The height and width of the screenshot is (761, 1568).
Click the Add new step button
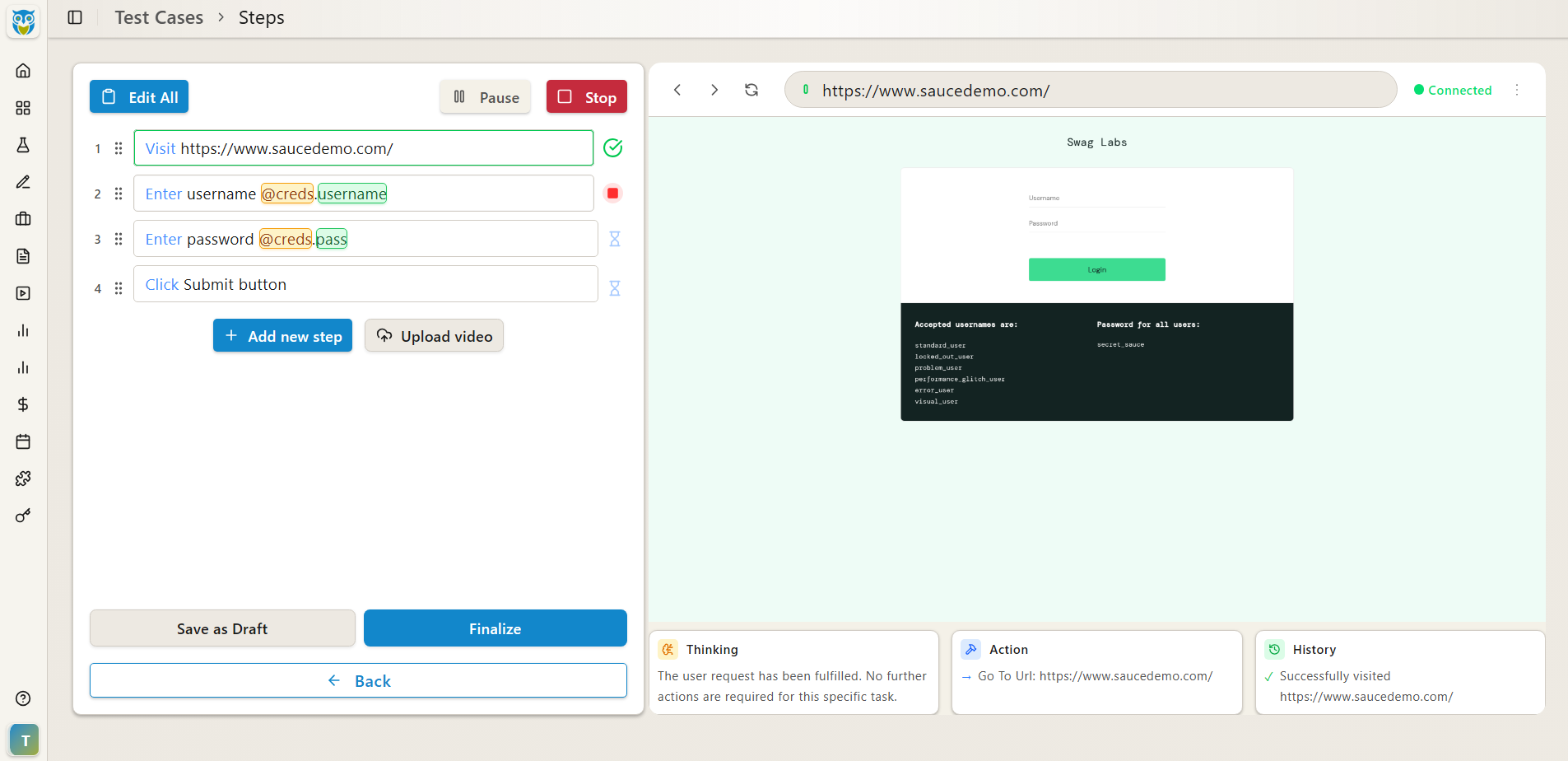pyautogui.click(x=282, y=335)
